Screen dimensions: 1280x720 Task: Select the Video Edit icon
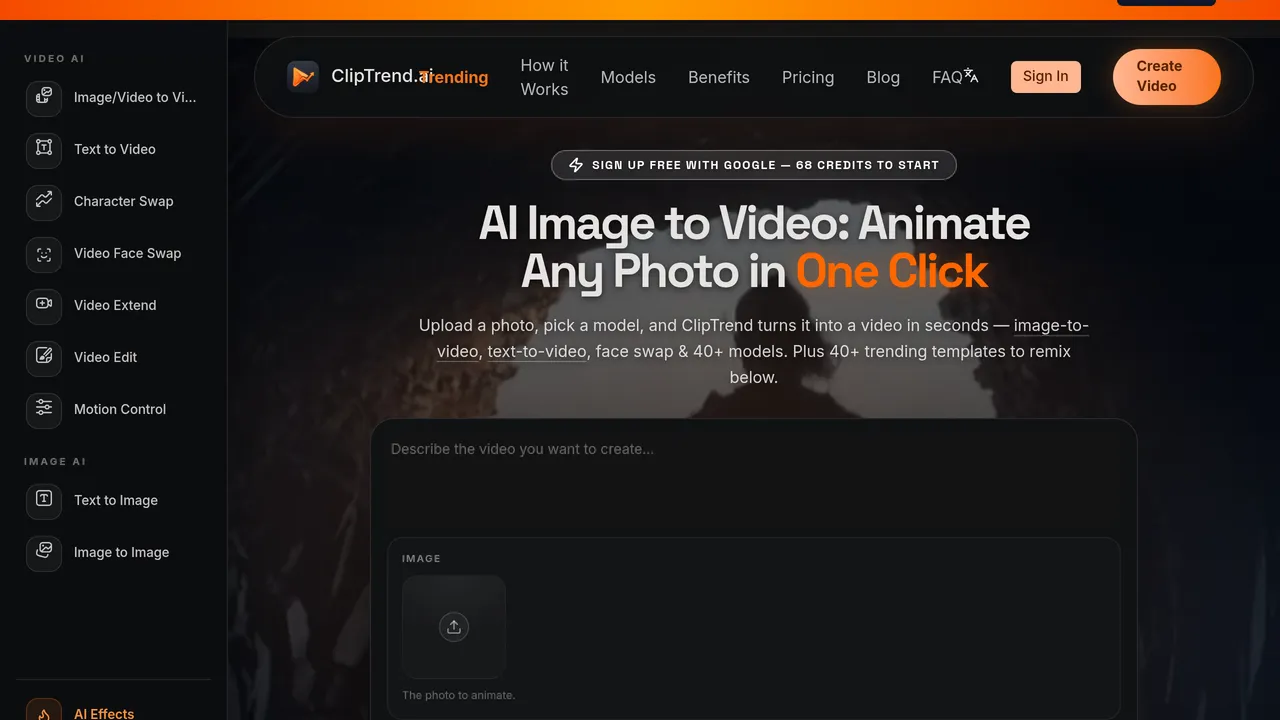(44, 357)
